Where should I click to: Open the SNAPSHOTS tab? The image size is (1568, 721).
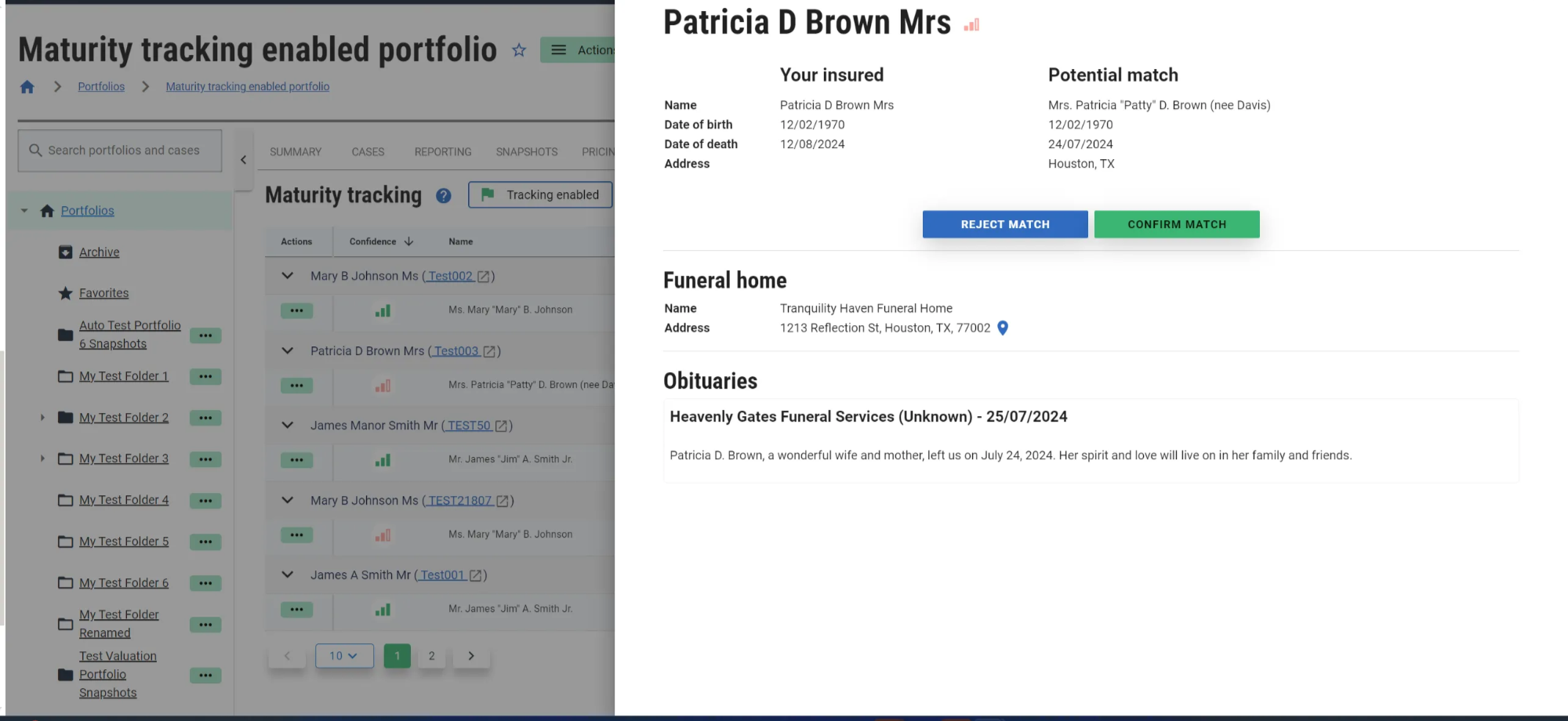[x=526, y=152]
